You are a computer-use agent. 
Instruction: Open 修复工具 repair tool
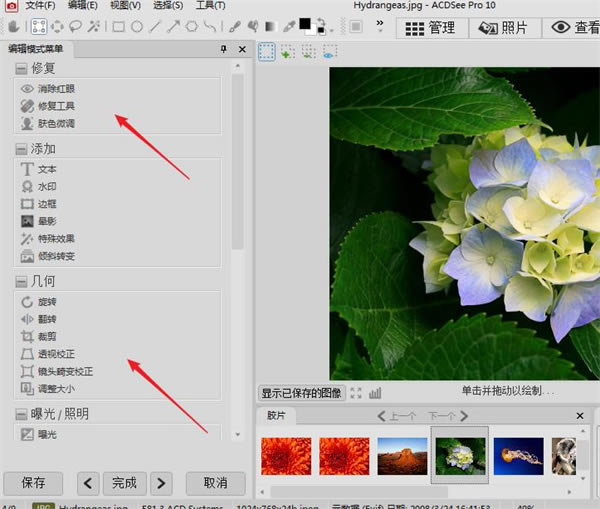[48, 106]
